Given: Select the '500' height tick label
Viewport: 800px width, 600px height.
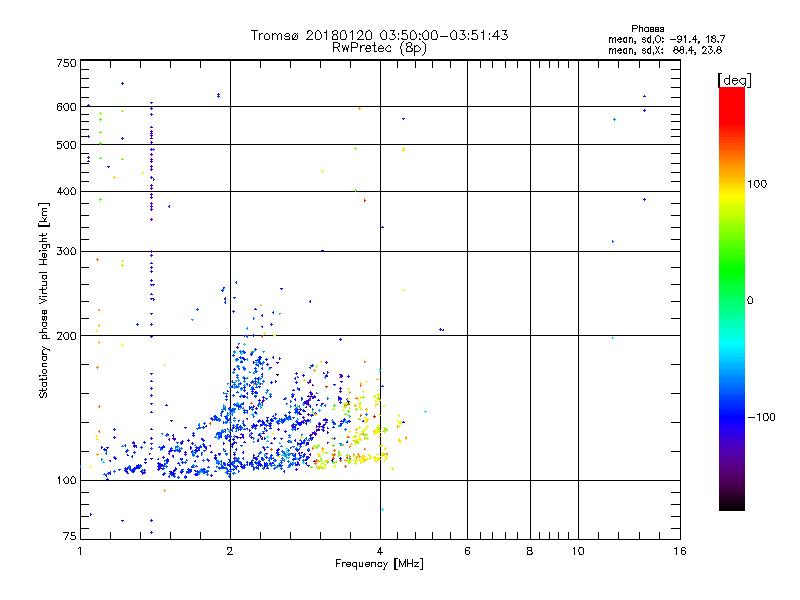Looking at the screenshot, I should click(x=66, y=145).
